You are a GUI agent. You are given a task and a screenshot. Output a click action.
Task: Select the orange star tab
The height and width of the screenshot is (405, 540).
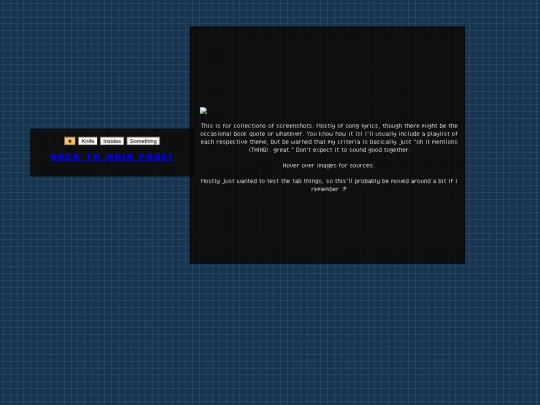70,141
